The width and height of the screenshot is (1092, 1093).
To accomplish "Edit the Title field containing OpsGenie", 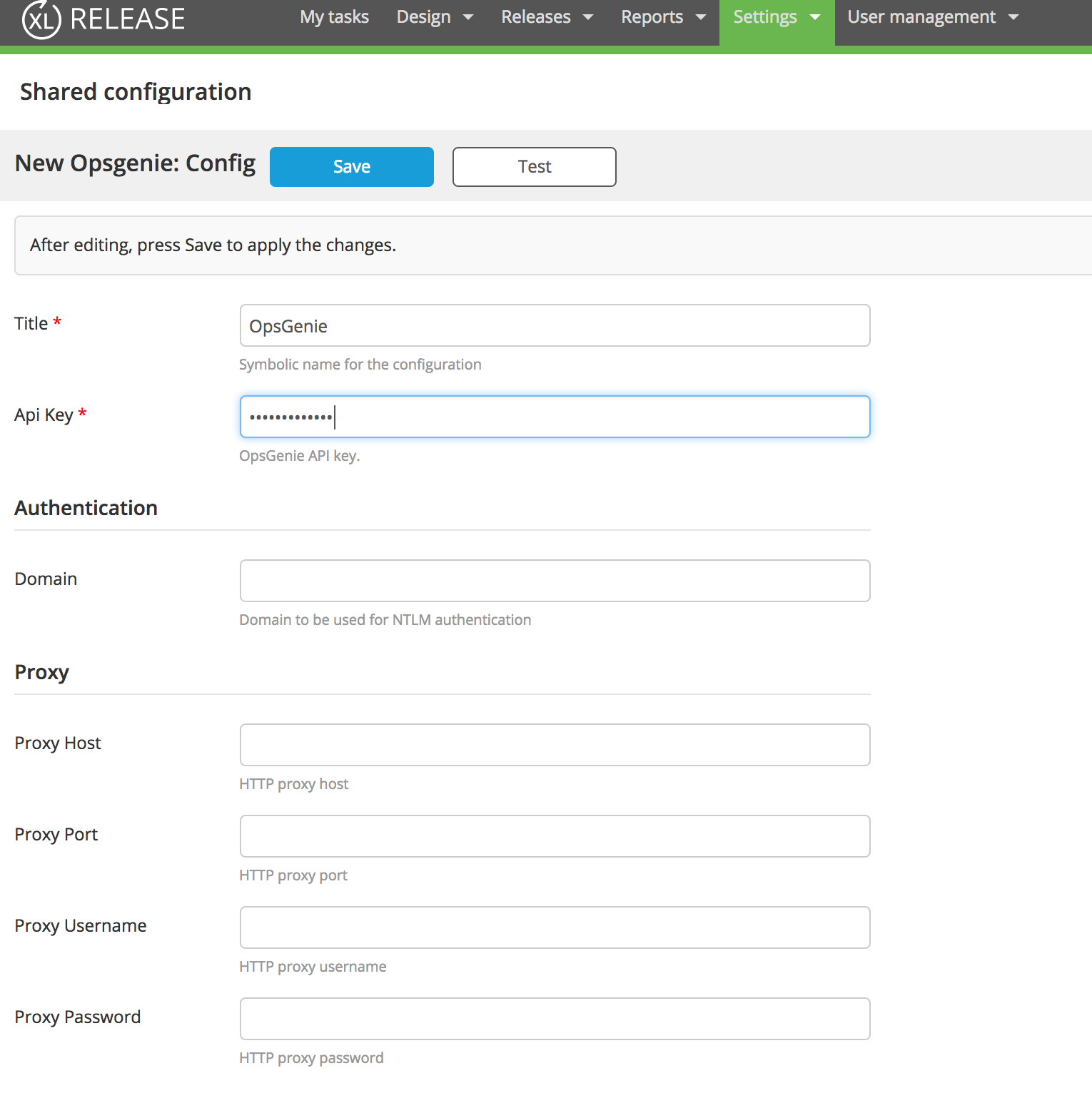I will tap(555, 325).
